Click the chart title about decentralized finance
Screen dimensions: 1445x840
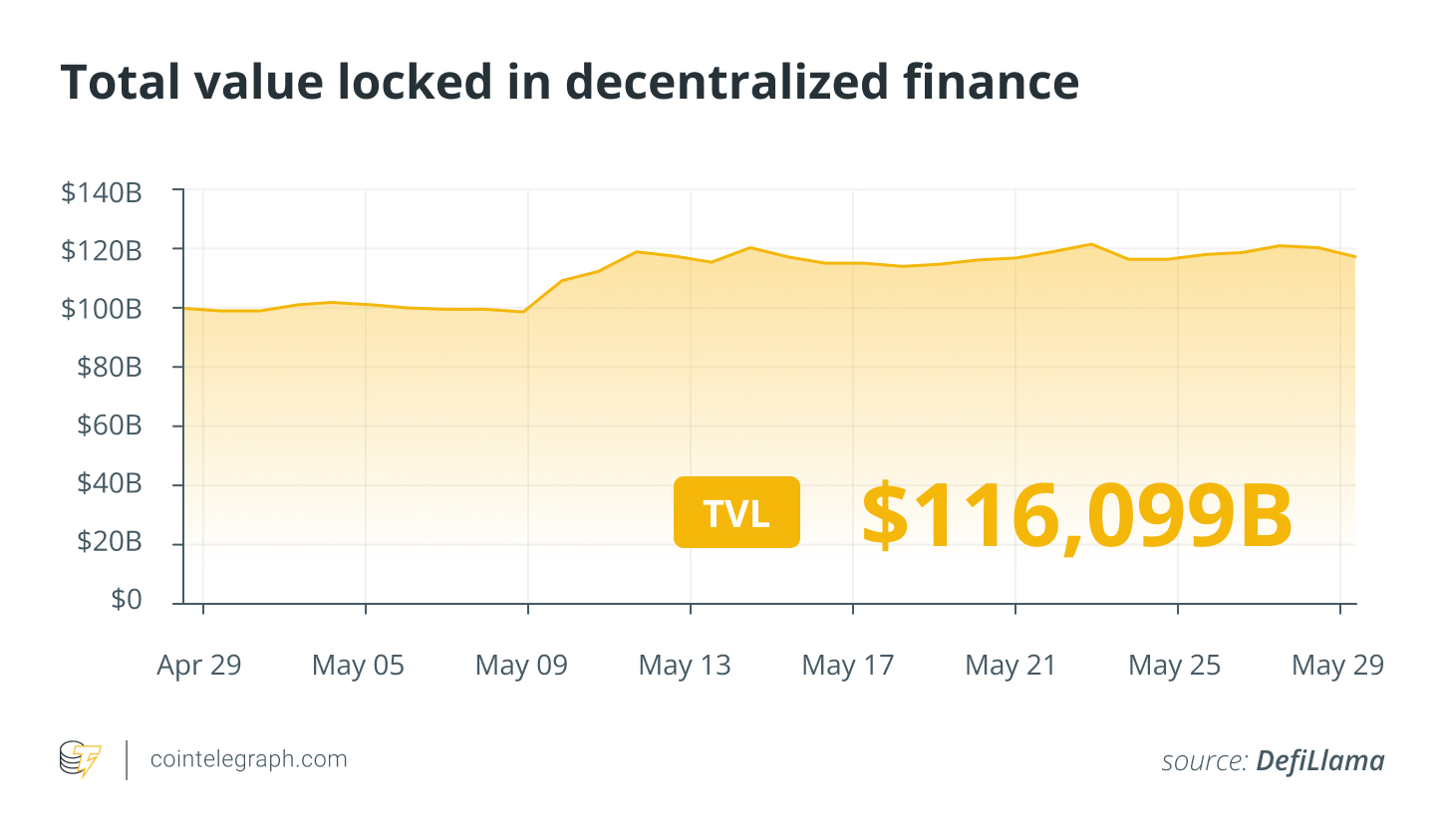(569, 82)
